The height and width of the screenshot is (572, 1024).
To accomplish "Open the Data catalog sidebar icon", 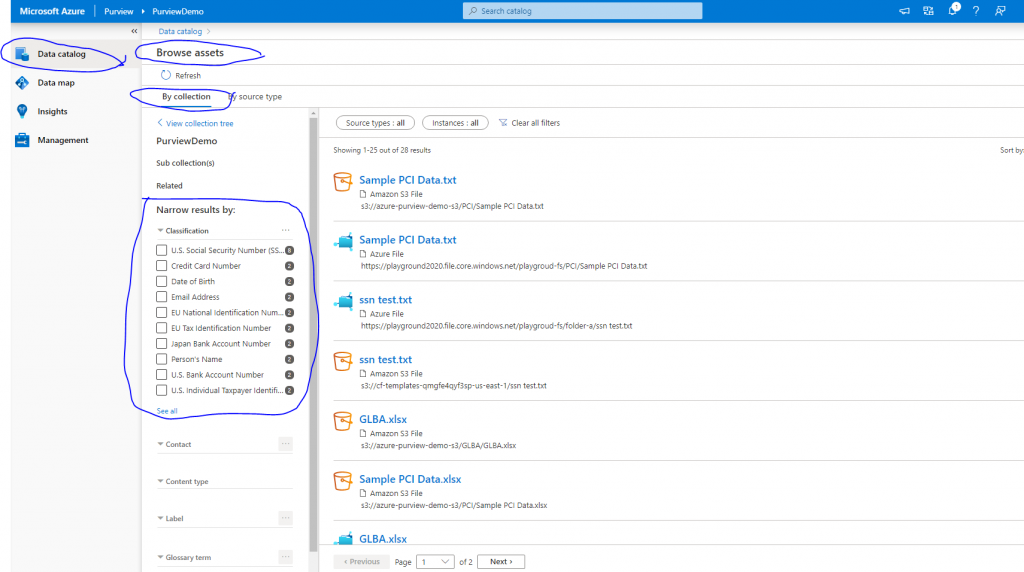I will (x=22, y=54).
